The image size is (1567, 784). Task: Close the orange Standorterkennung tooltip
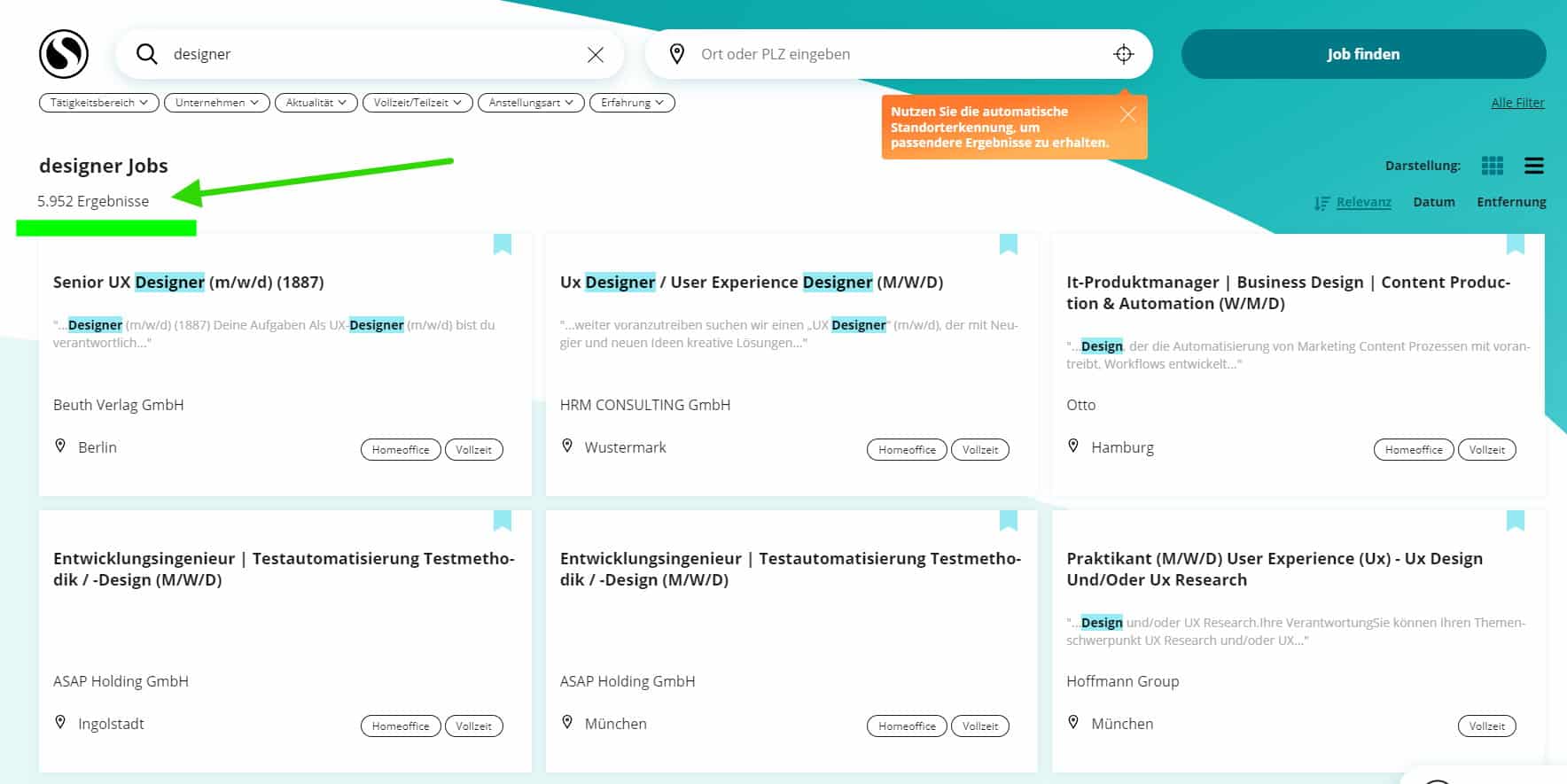[x=1127, y=114]
